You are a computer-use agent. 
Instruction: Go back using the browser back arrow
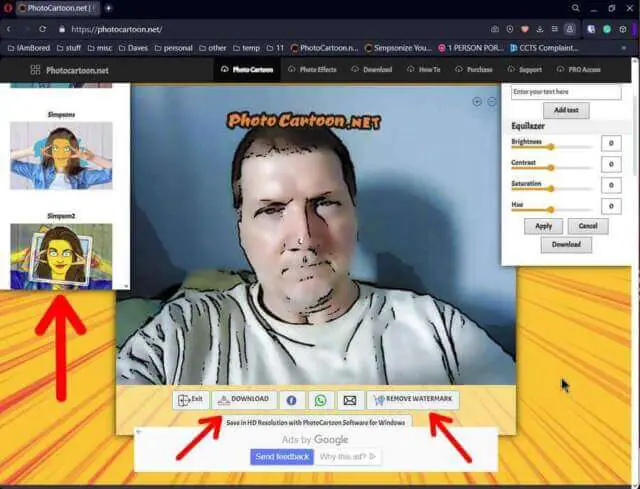(x=9, y=29)
